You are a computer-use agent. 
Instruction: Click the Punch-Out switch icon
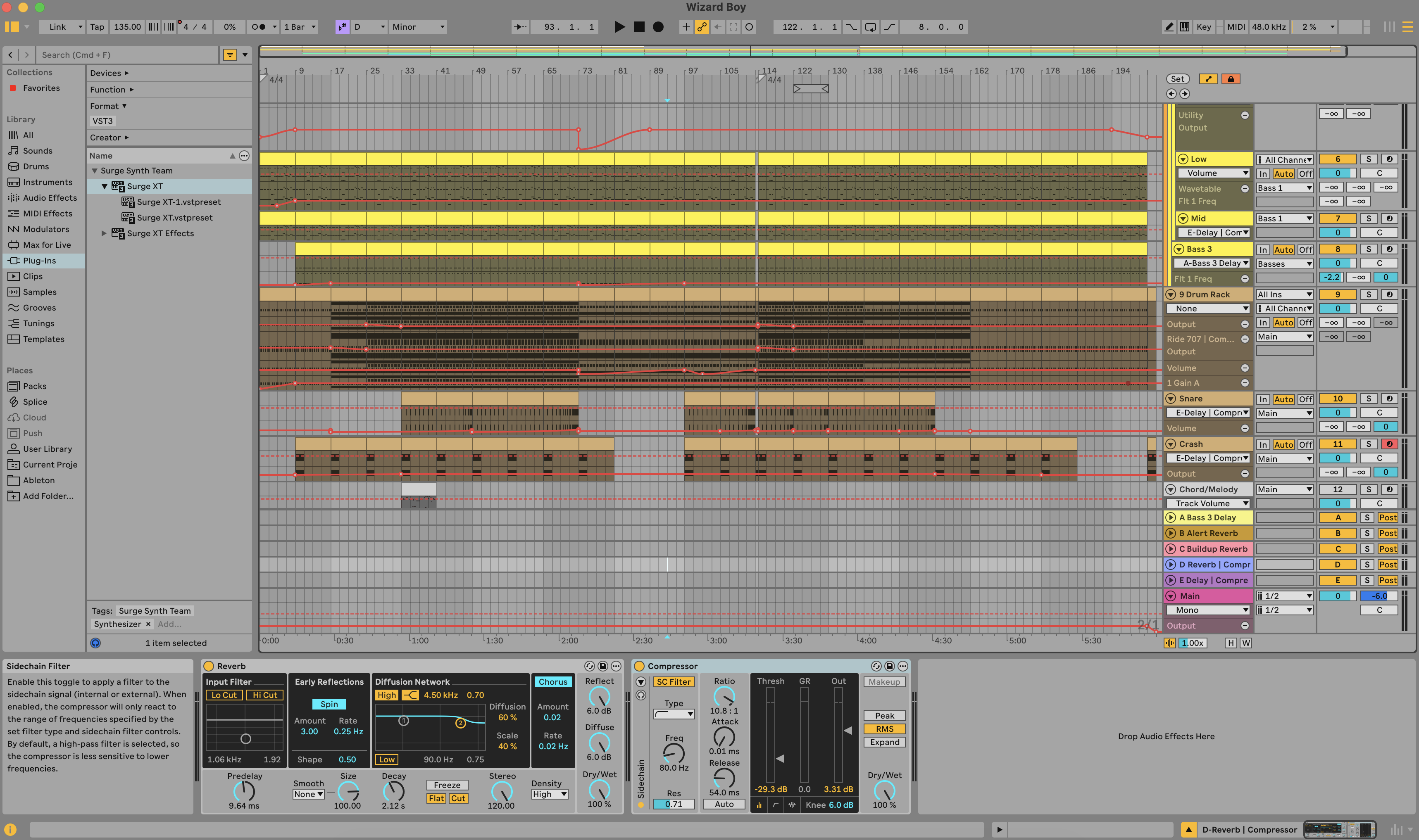(890, 26)
